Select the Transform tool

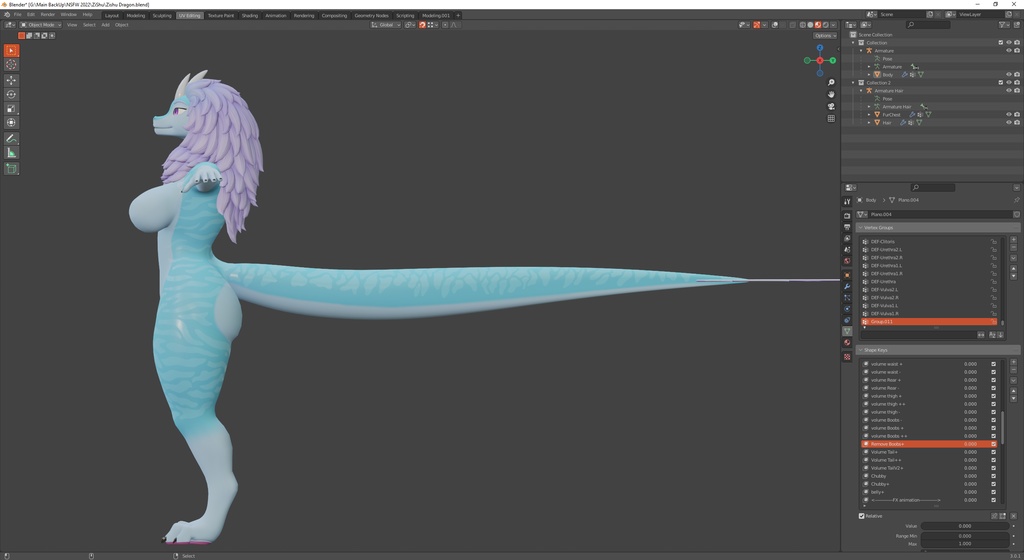coord(11,123)
